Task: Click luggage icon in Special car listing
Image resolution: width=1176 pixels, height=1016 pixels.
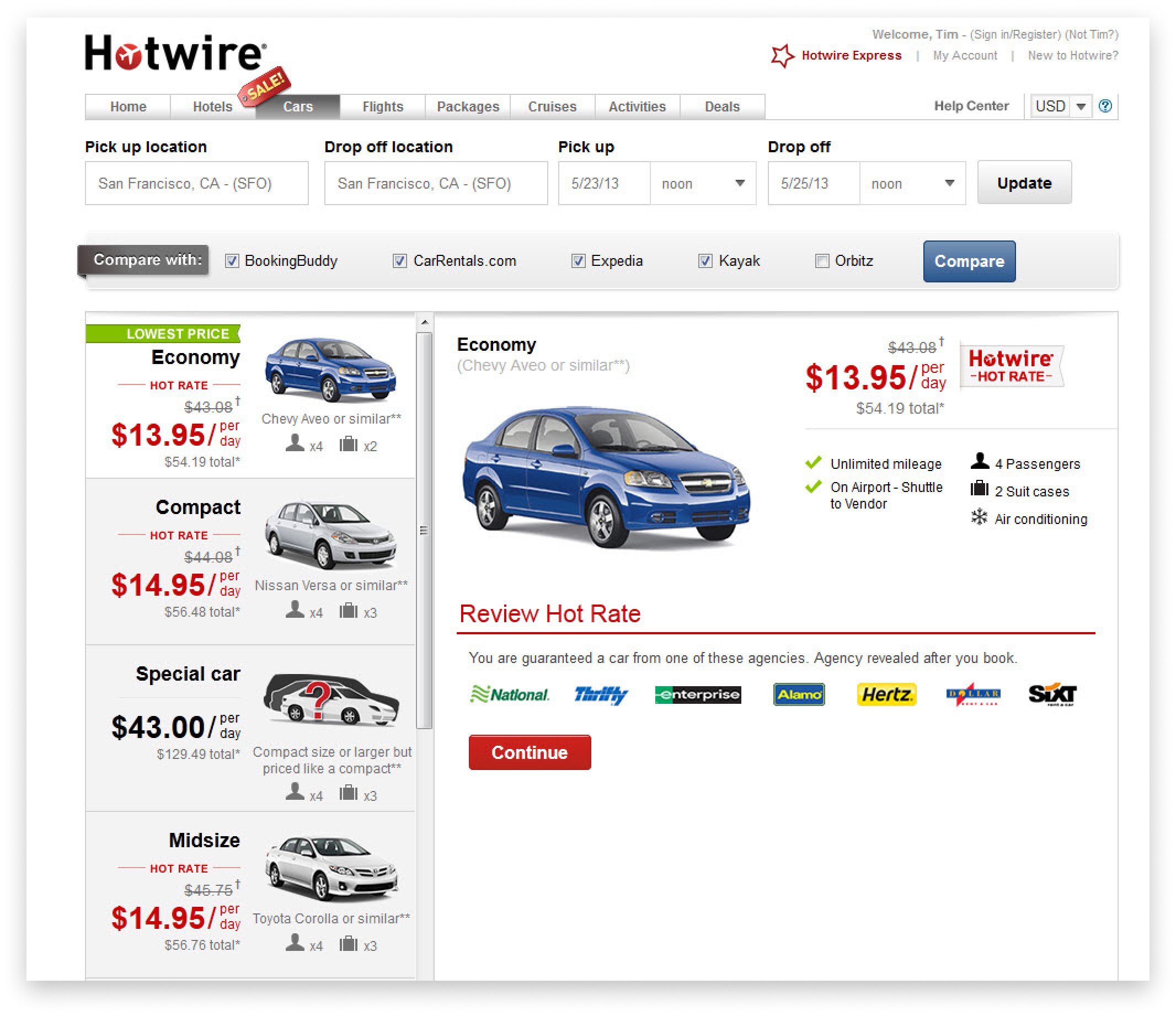Action: (348, 793)
